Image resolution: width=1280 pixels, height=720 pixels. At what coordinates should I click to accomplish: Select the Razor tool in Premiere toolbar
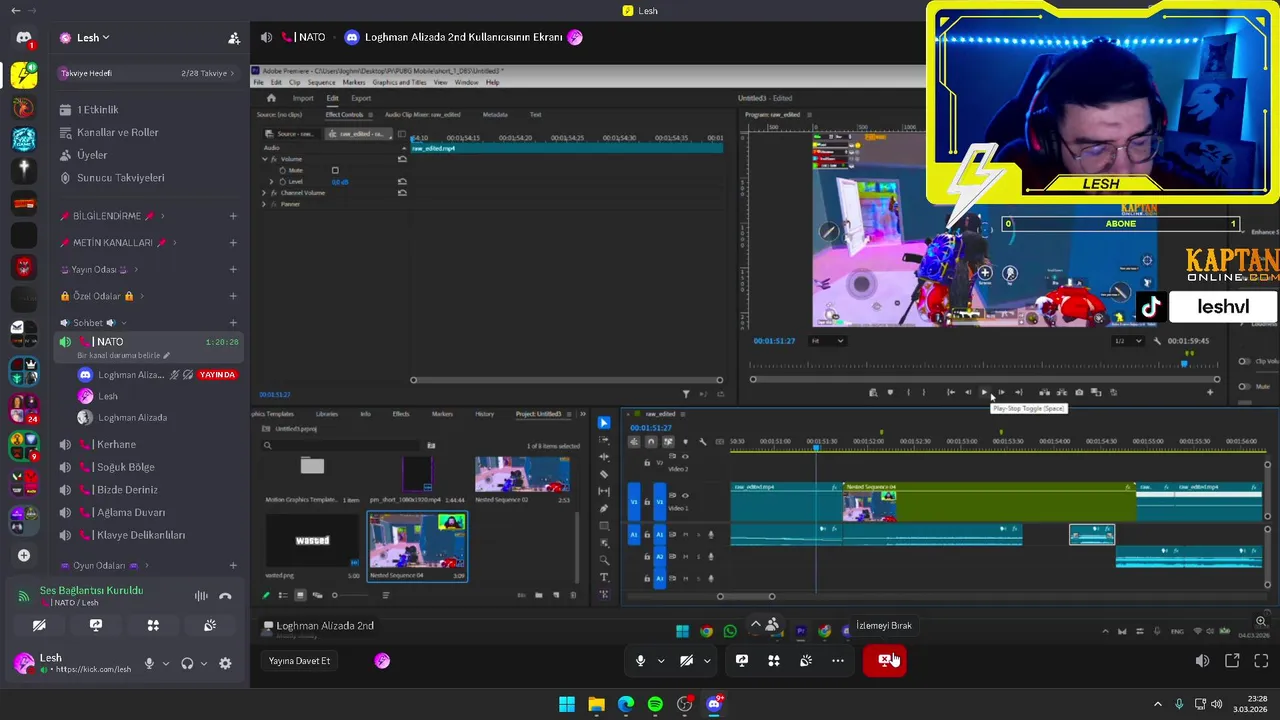pos(603,474)
